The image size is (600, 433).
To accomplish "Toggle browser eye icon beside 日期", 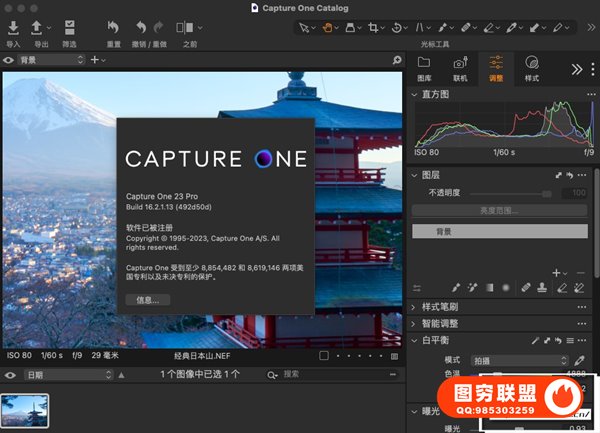I will 9,374.
